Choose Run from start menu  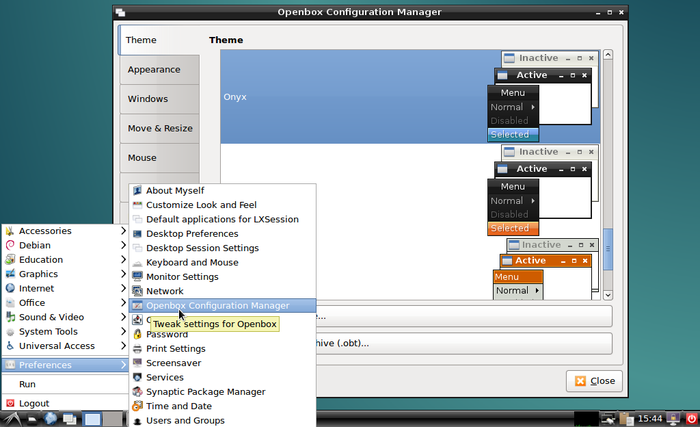65,384
